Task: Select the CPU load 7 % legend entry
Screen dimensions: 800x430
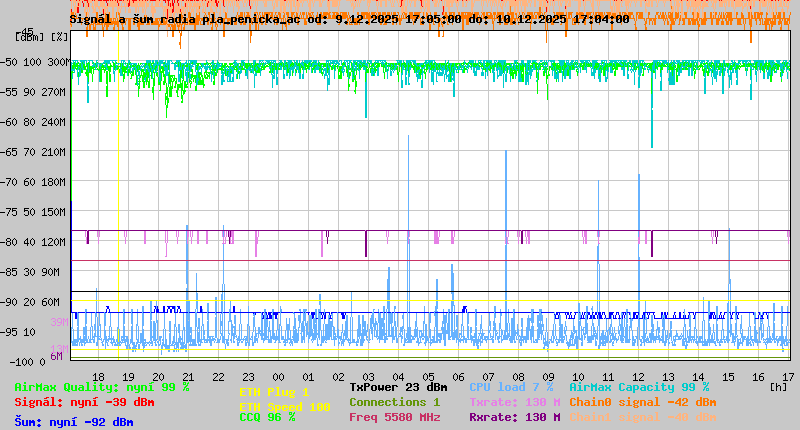Action: click(510, 387)
